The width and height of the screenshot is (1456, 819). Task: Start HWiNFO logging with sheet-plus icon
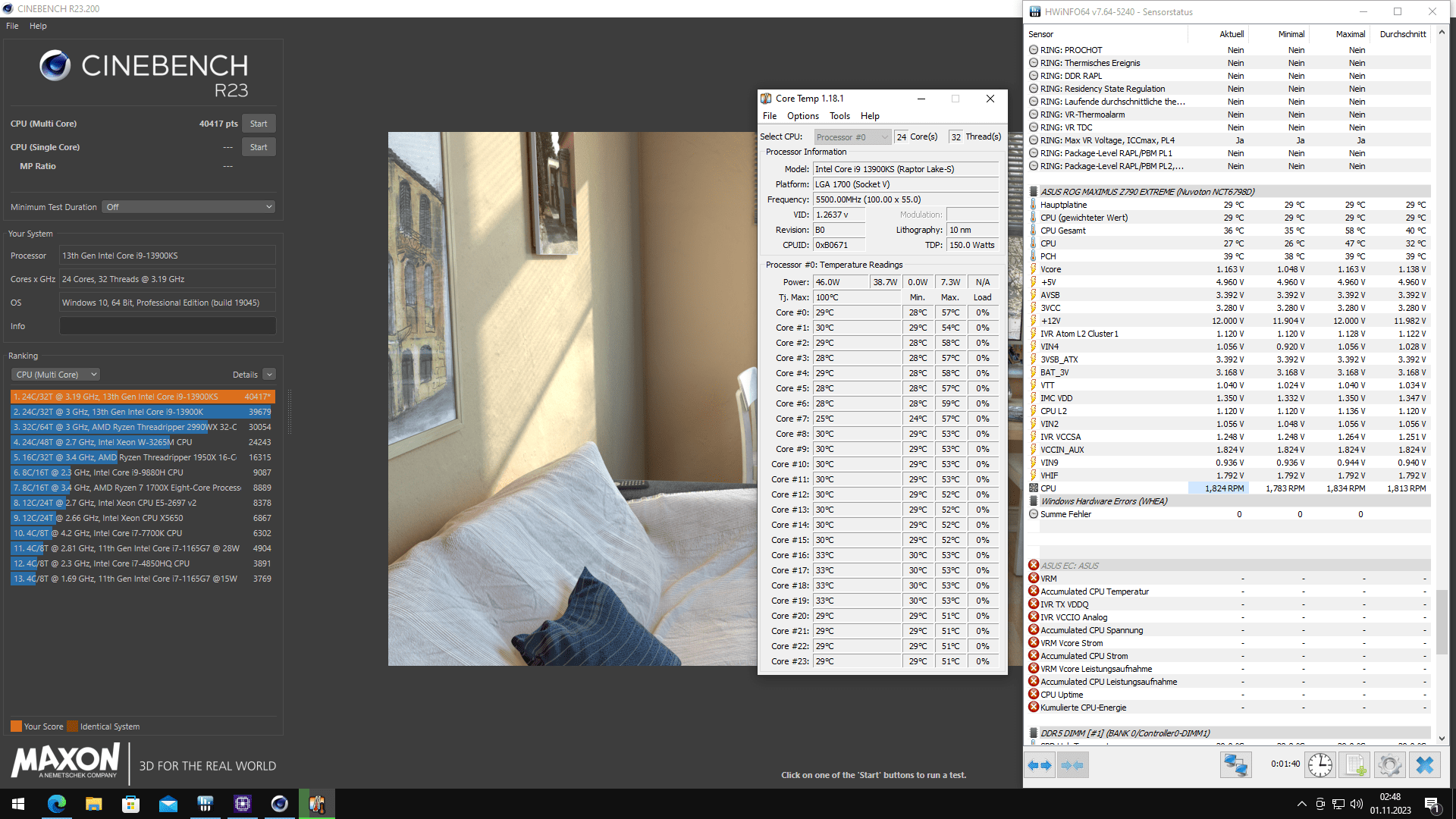point(1354,765)
